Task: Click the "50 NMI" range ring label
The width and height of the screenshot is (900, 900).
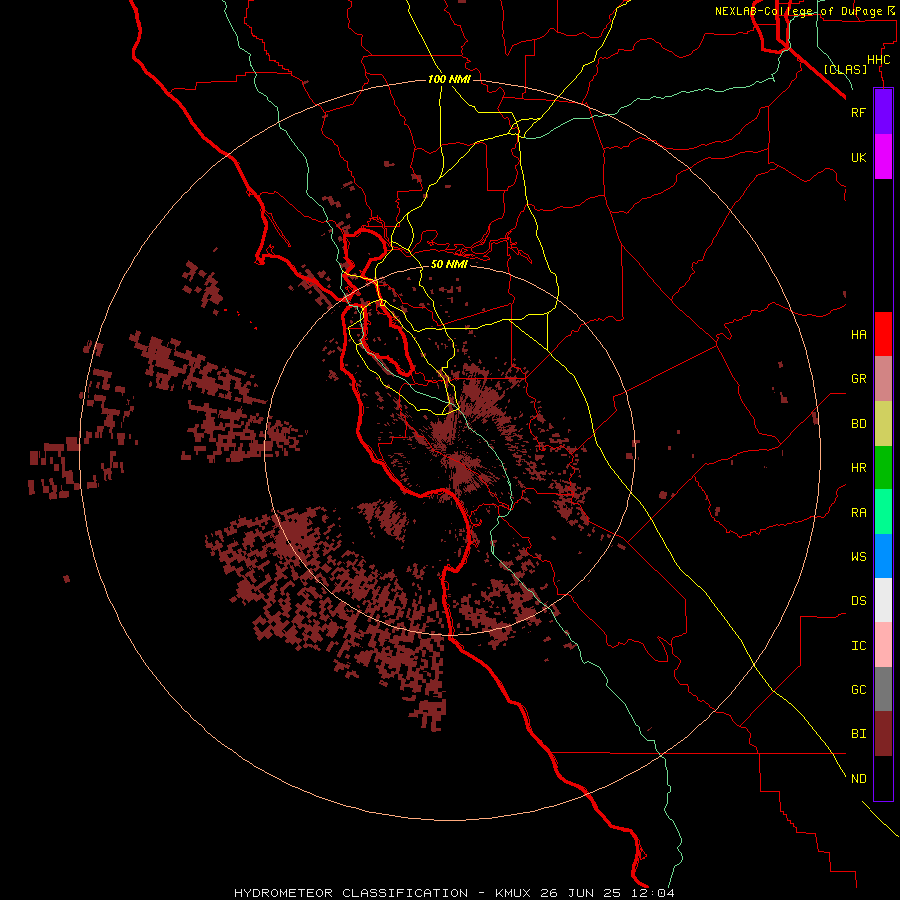Action: pyautogui.click(x=449, y=264)
